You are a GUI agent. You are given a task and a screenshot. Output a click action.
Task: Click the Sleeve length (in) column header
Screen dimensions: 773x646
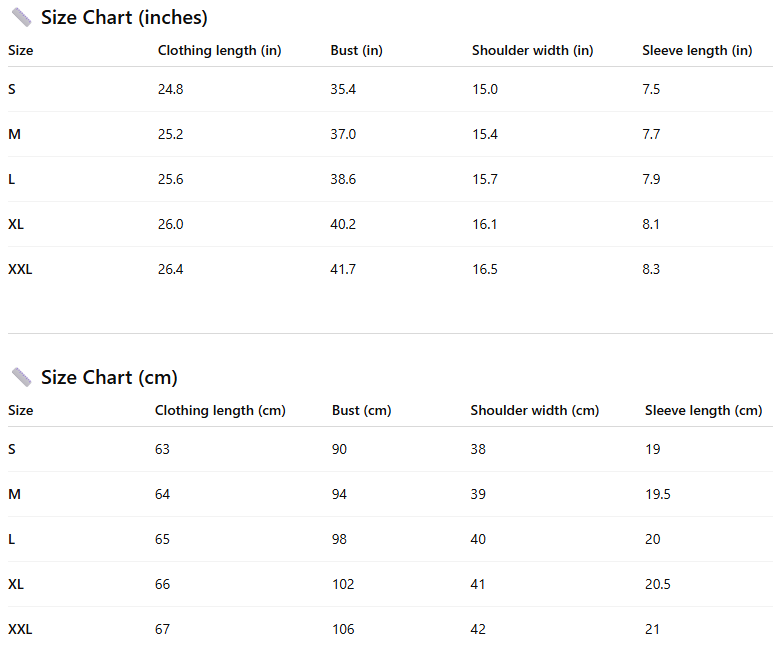697,50
